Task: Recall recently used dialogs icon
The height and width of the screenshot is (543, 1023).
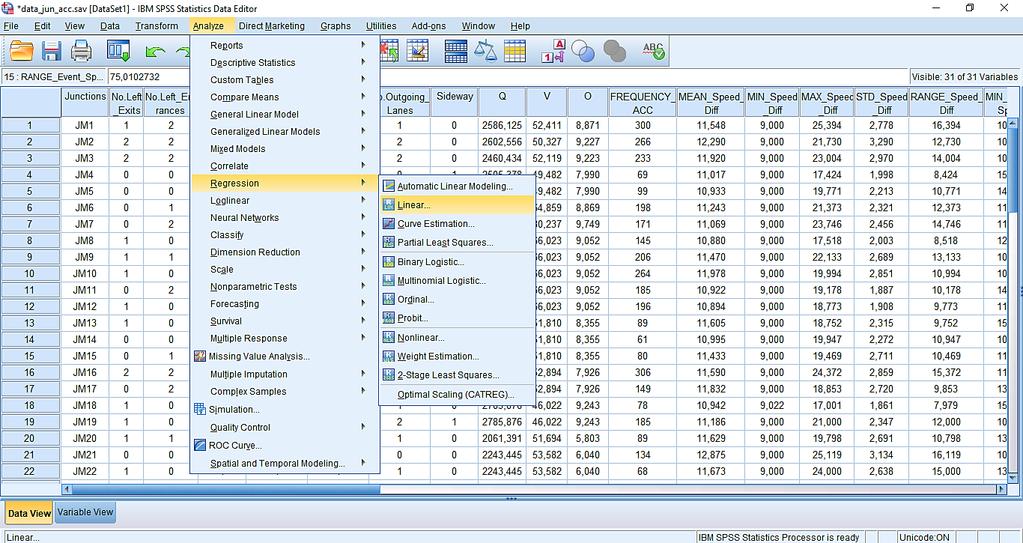Action: tap(118, 51)
